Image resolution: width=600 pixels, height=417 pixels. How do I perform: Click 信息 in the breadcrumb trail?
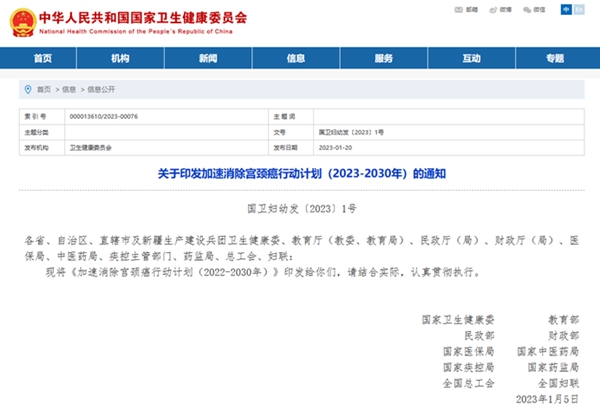pyautogui.click(x=69, y=89)
